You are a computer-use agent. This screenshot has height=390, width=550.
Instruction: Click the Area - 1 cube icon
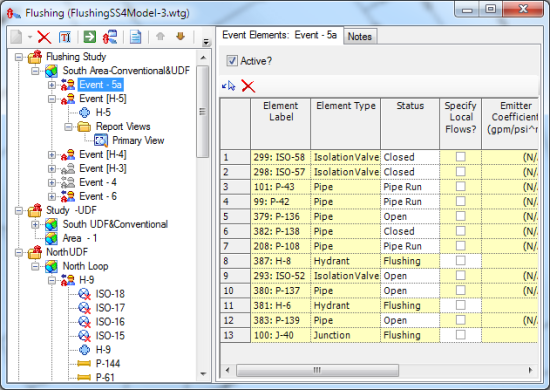[x=51, y=238]
